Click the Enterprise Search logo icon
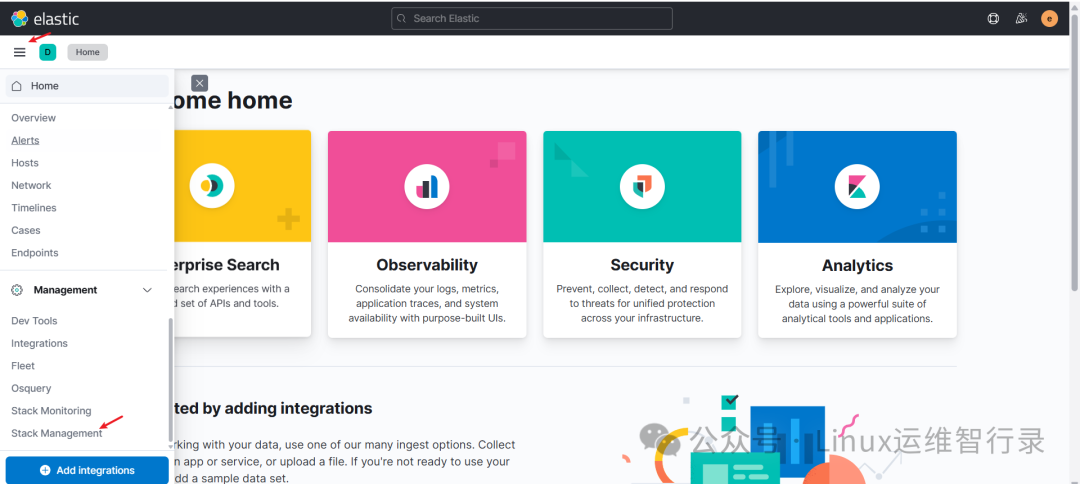The width and height of the screenshot is (1080, 484). pyautogui.click(x=212, y=186)
